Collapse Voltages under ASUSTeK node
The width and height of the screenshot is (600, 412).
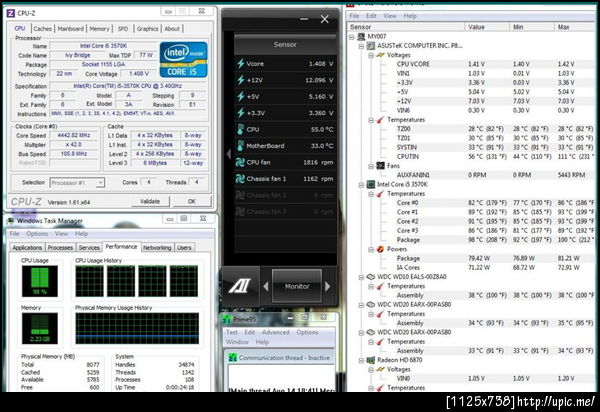click(x=371, y=55)
